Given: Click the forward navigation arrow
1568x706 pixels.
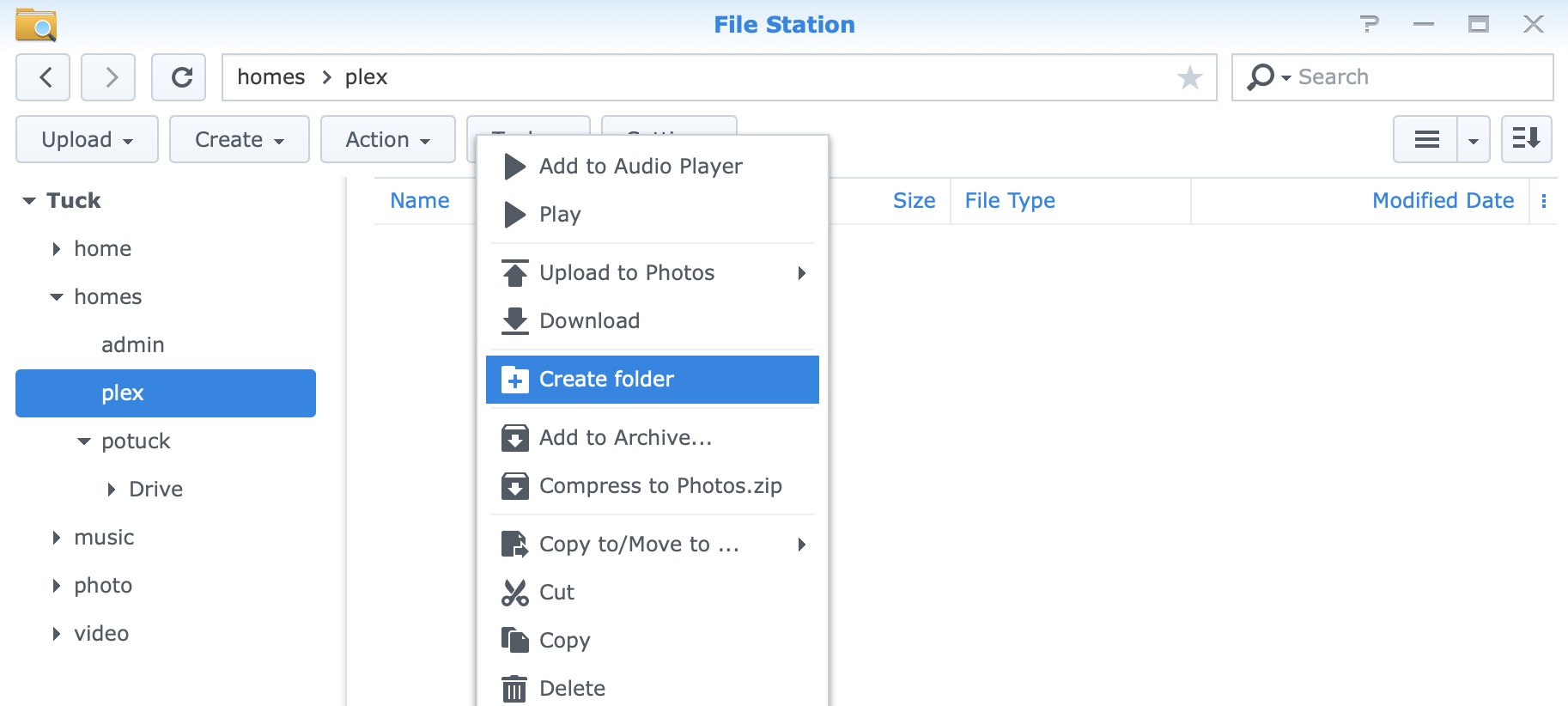Looking at the screenshot, I should tap(109, 77).
